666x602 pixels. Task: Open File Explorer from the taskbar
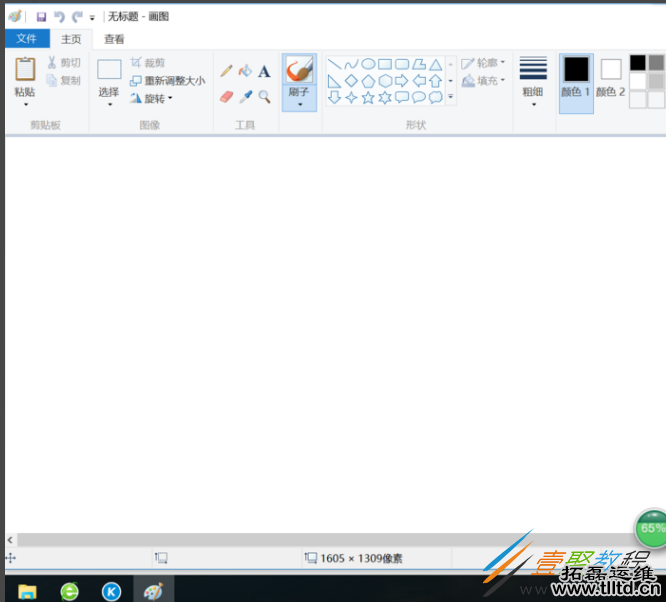tap(27, 591)
